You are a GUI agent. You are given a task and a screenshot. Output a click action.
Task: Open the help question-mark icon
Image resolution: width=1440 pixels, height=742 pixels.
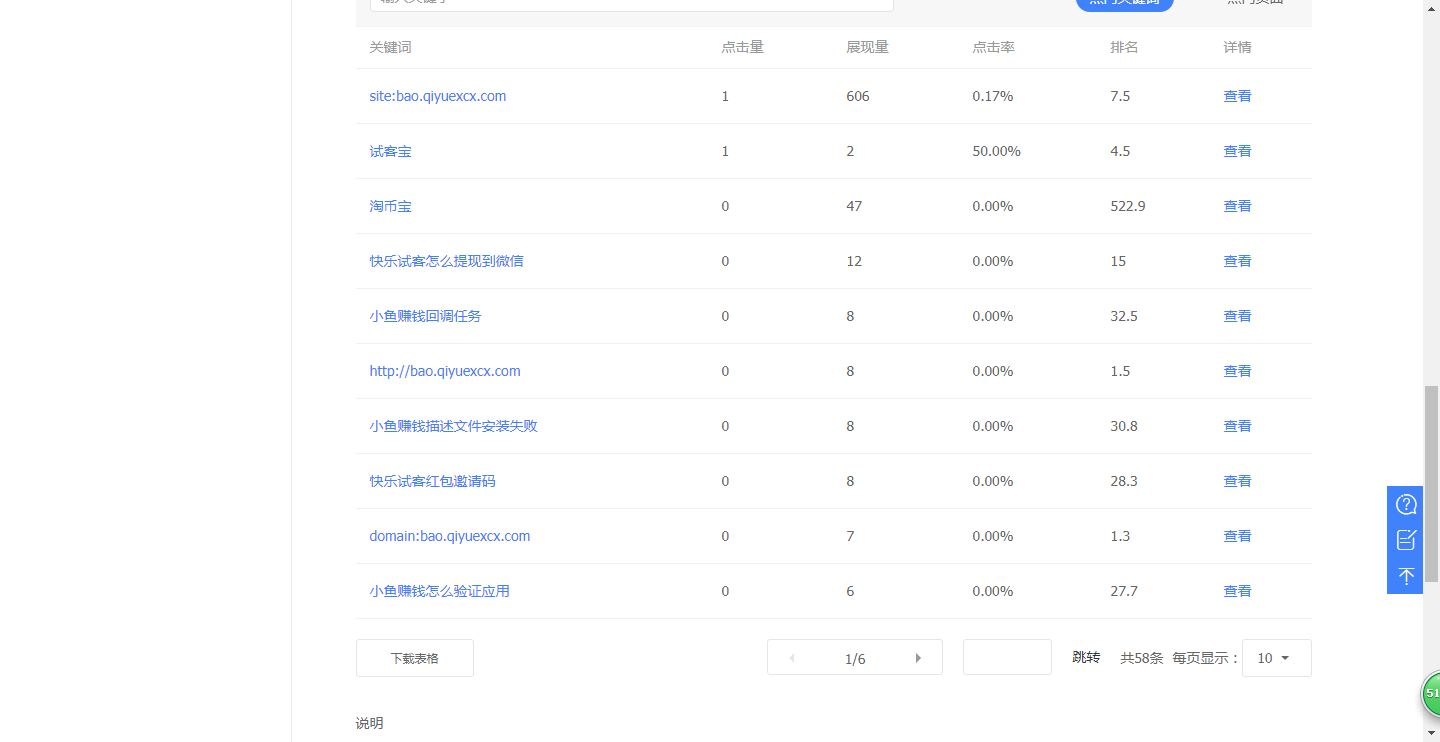point(1406,504)
